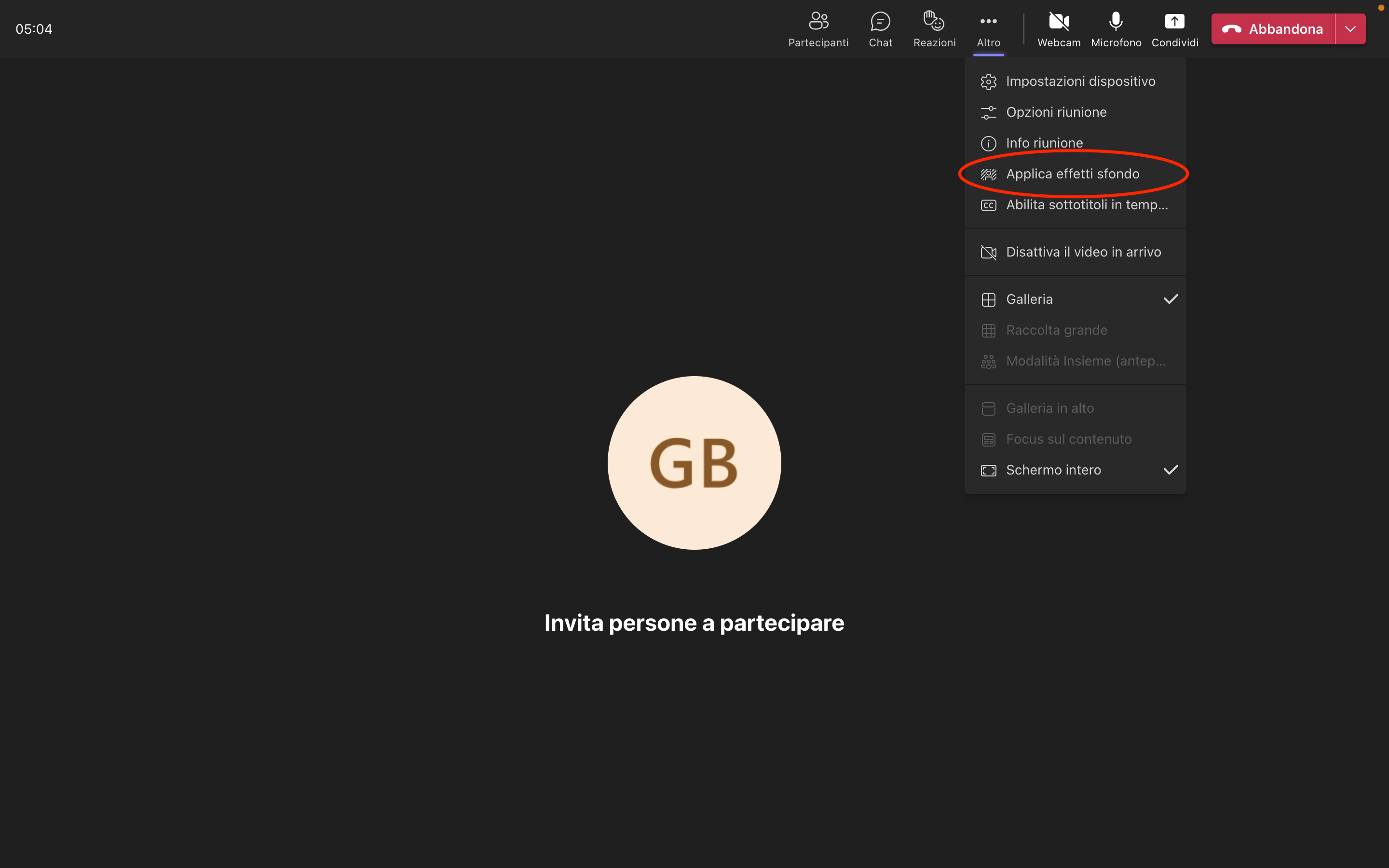Viewport: 1389px width, 868px height.
Task: Open Opzioni riunione from the menu
Action: pos(1056,112)
